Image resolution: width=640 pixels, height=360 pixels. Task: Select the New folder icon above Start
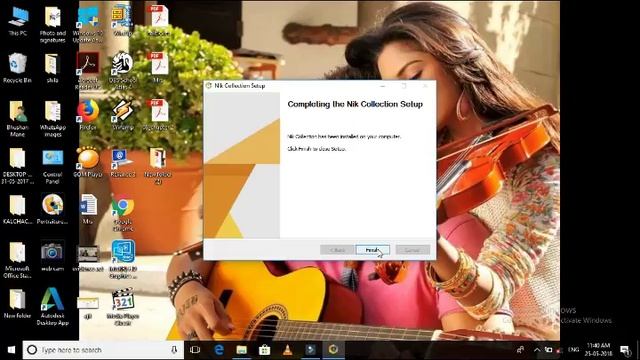pos(18,304)
